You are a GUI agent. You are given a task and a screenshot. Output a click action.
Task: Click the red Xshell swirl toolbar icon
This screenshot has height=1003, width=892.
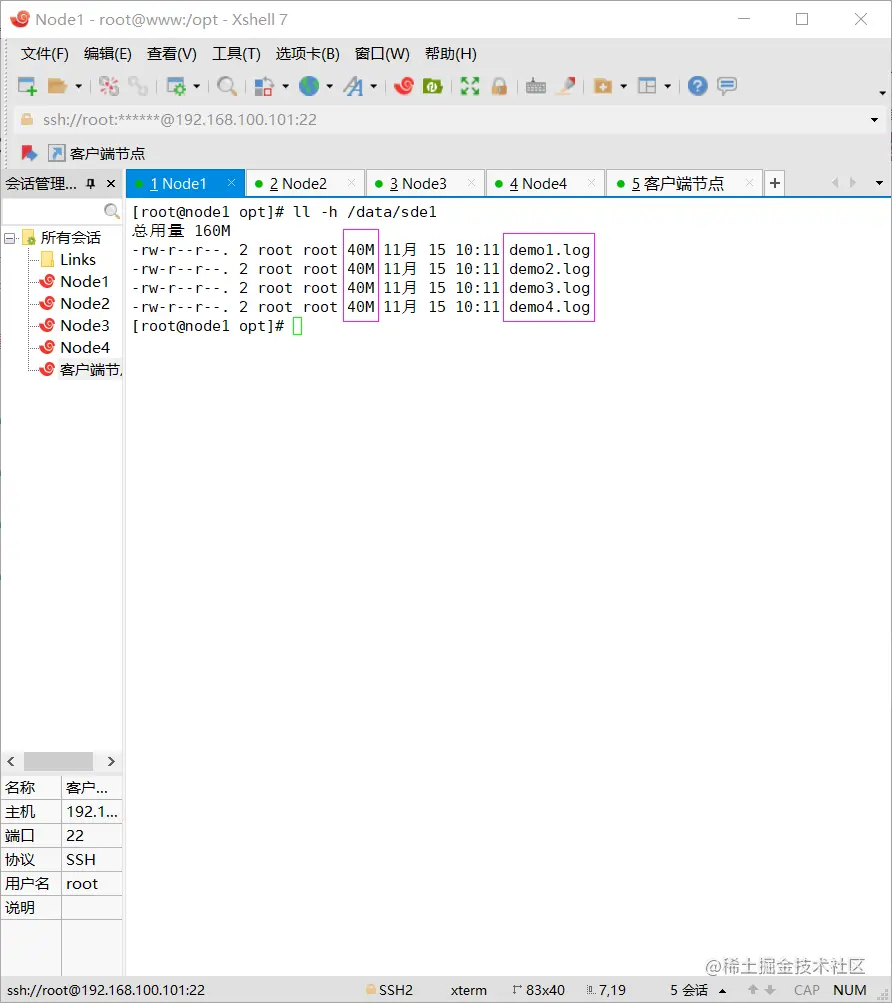(404, 86)
